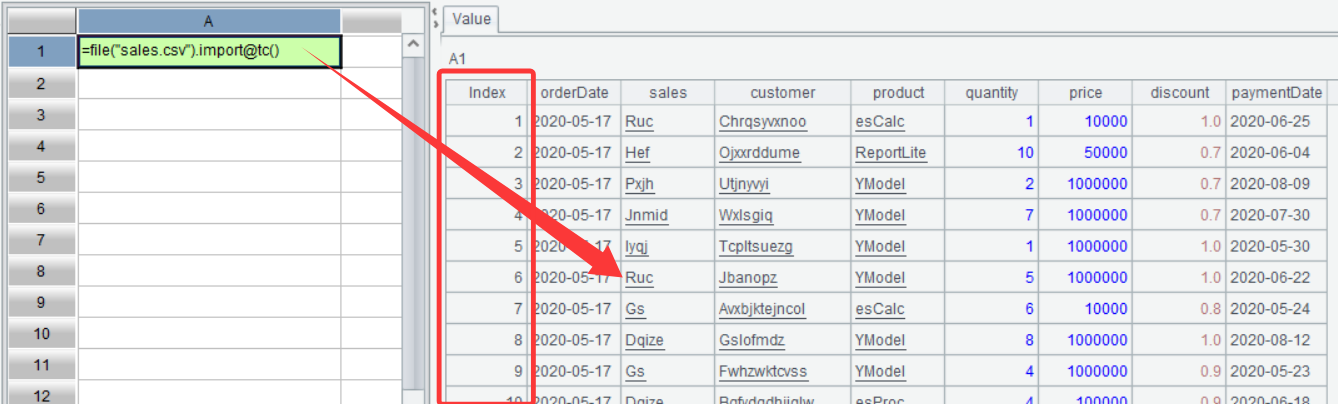Open the Chrqsyvxnoo customer link
1338x404 pixels.
pos(762,122)
